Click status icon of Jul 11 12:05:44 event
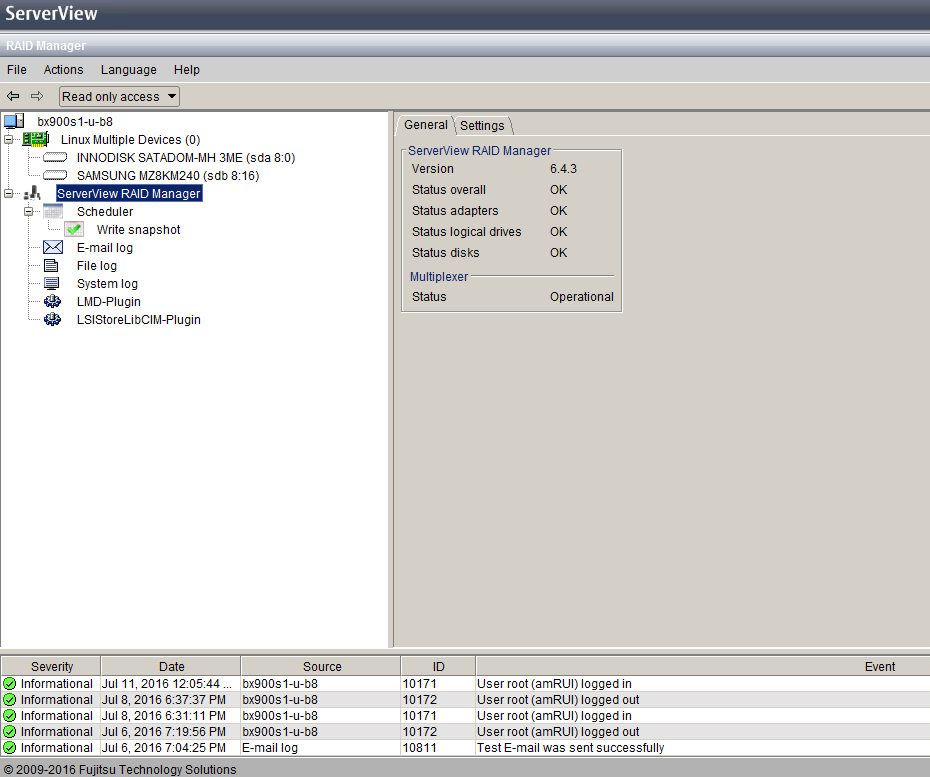 point(9,684)
